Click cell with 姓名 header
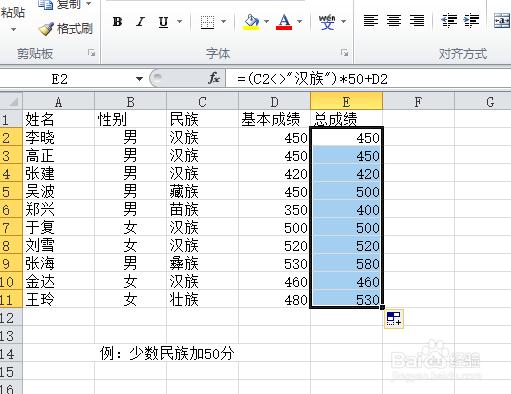Viewport: 511px width, 394px height. click(58, 119)
